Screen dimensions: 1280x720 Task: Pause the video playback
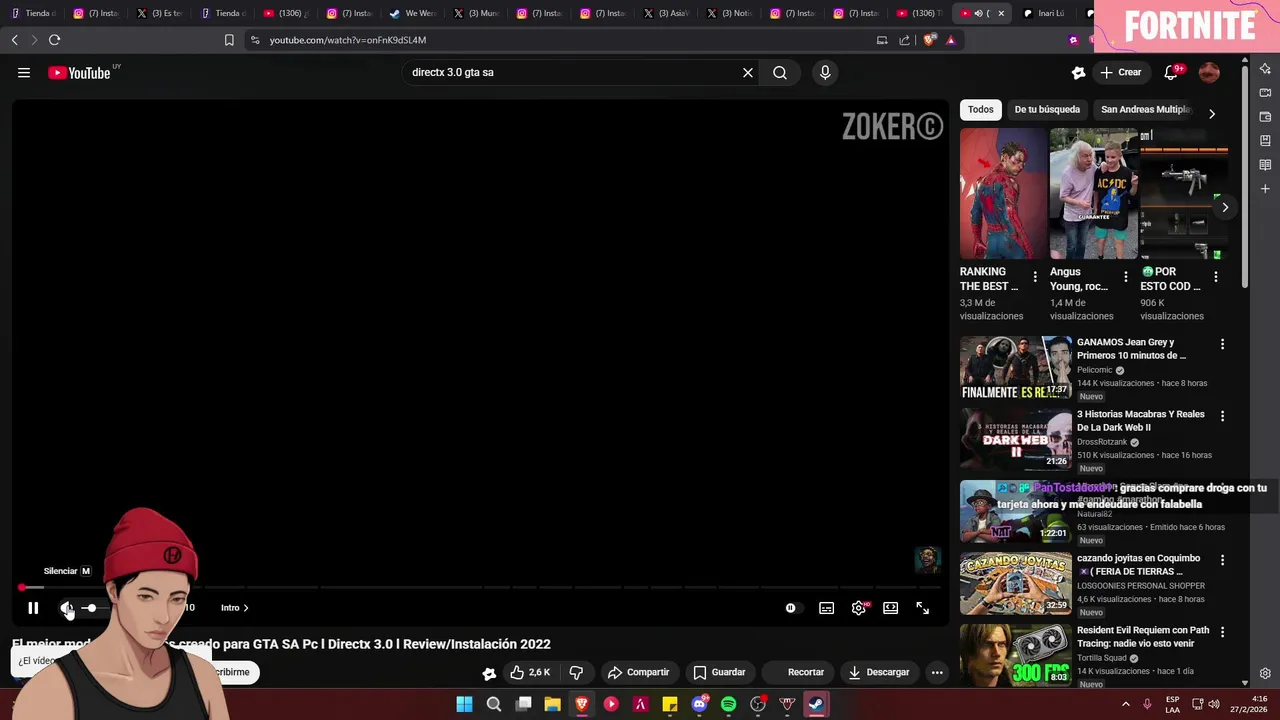pos(33,608)
